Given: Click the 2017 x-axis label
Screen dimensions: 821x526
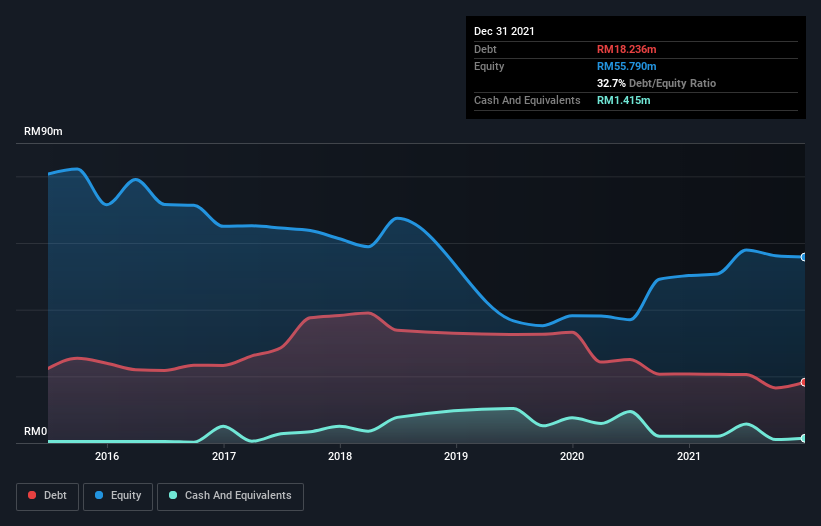Looking at the screenshot, I should [x=224, y=456].
